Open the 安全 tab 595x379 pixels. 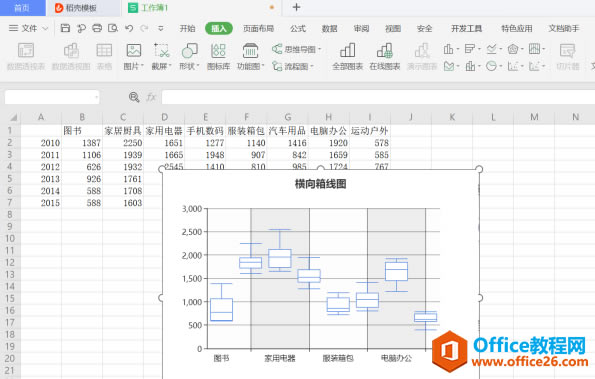(x=424, y=28)
